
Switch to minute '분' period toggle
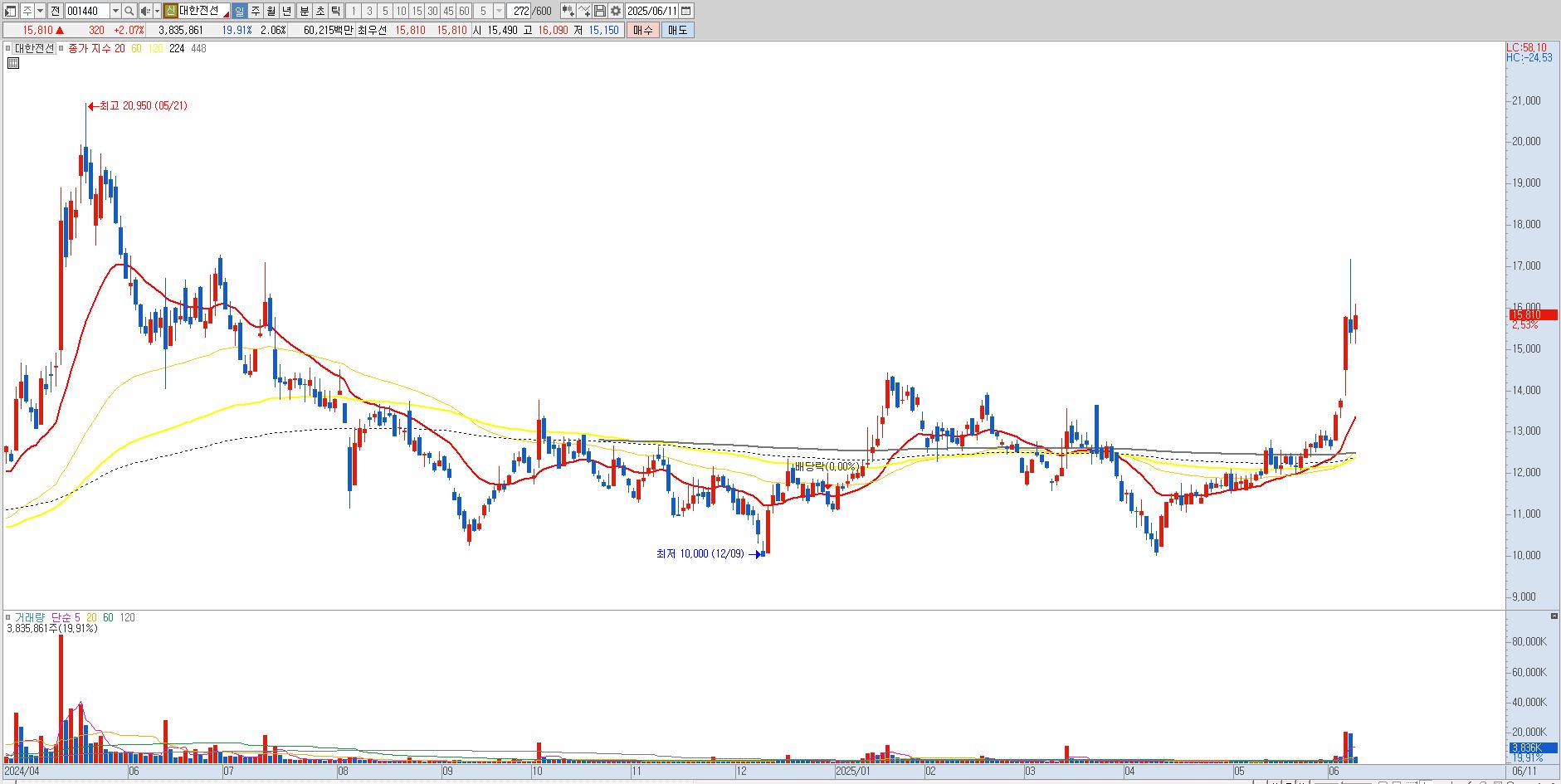(x=304, y=11)
